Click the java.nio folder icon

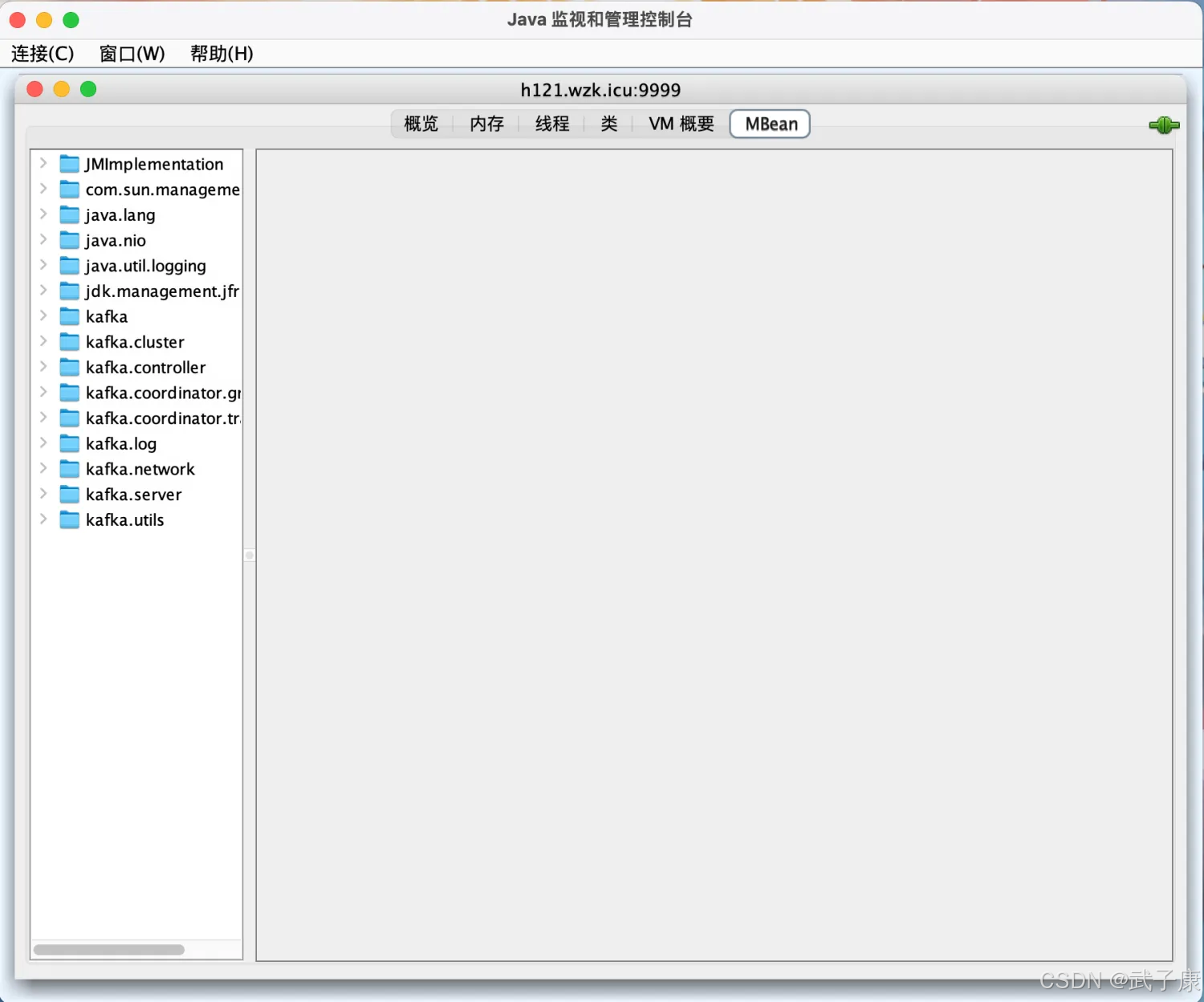[x=70, y=240]
